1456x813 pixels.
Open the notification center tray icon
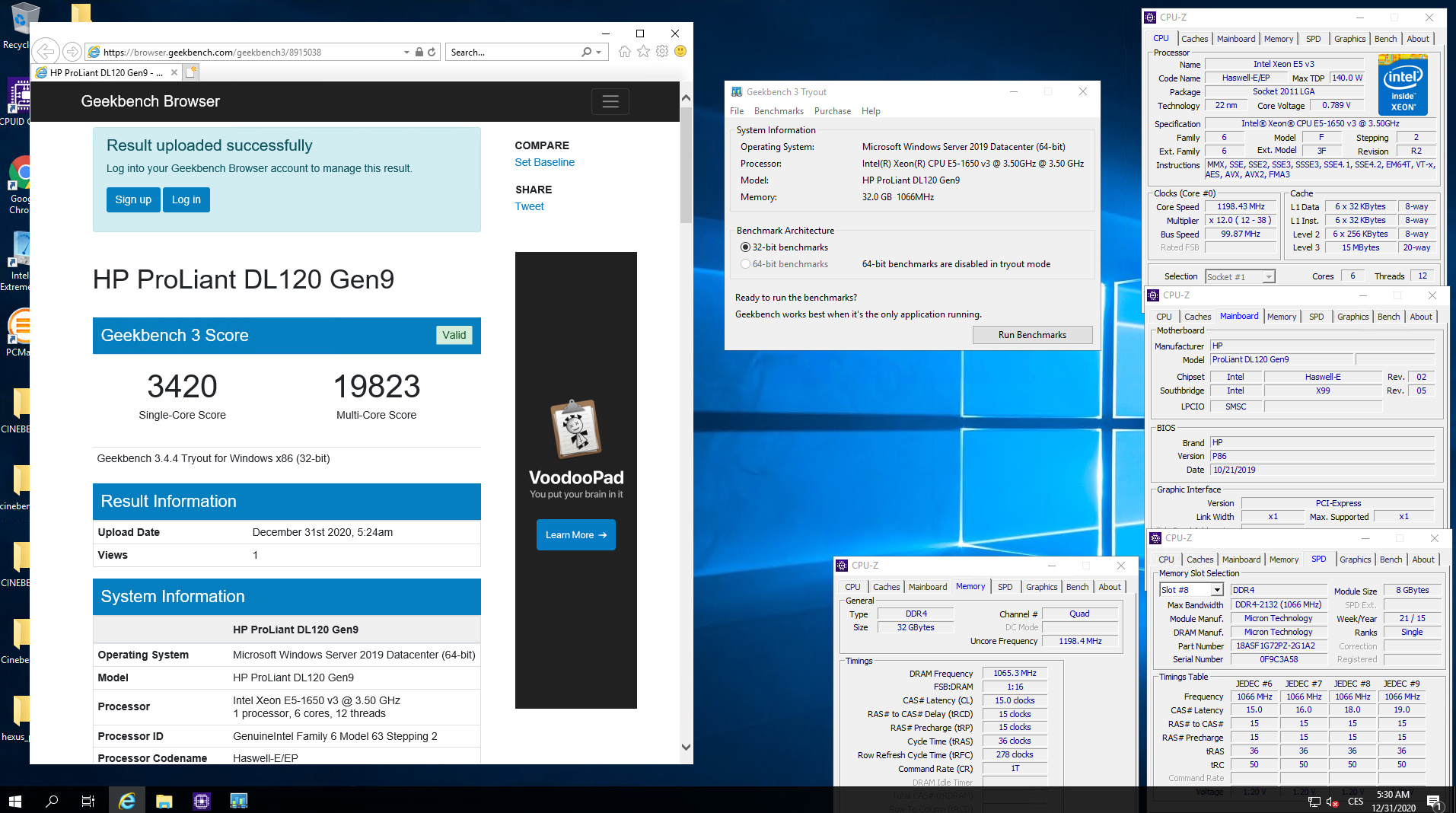coord(1433,801)
